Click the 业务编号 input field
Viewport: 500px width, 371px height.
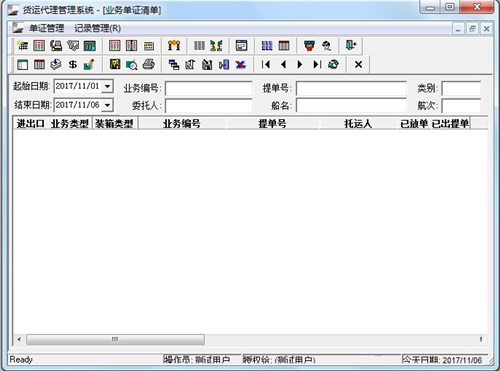pyautogui.click(x=209, y=88)
